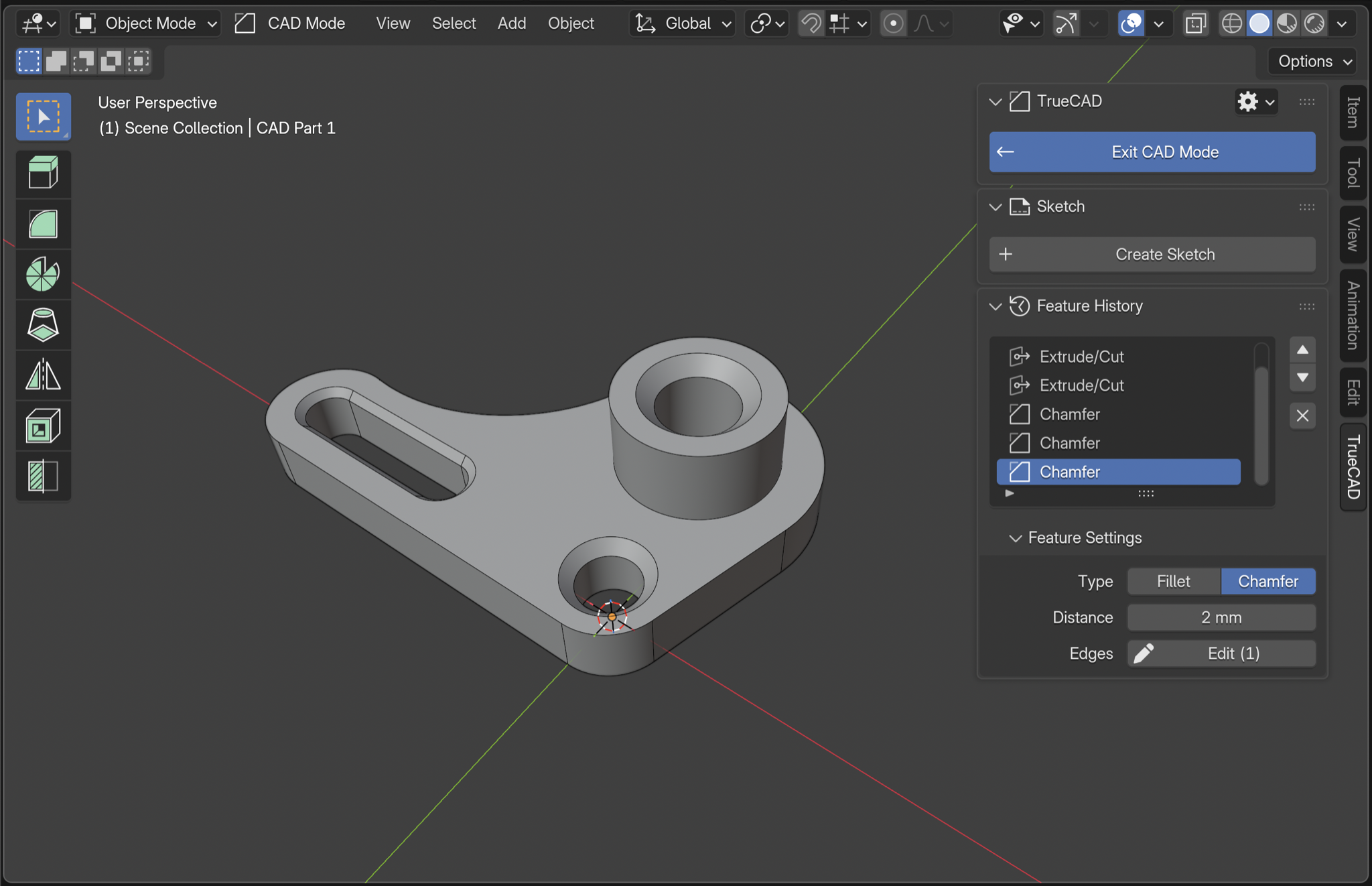This screenshot has height=886, width=1372.
Task: Move the selected feature down in history
Action: (x=1302, y=377)
